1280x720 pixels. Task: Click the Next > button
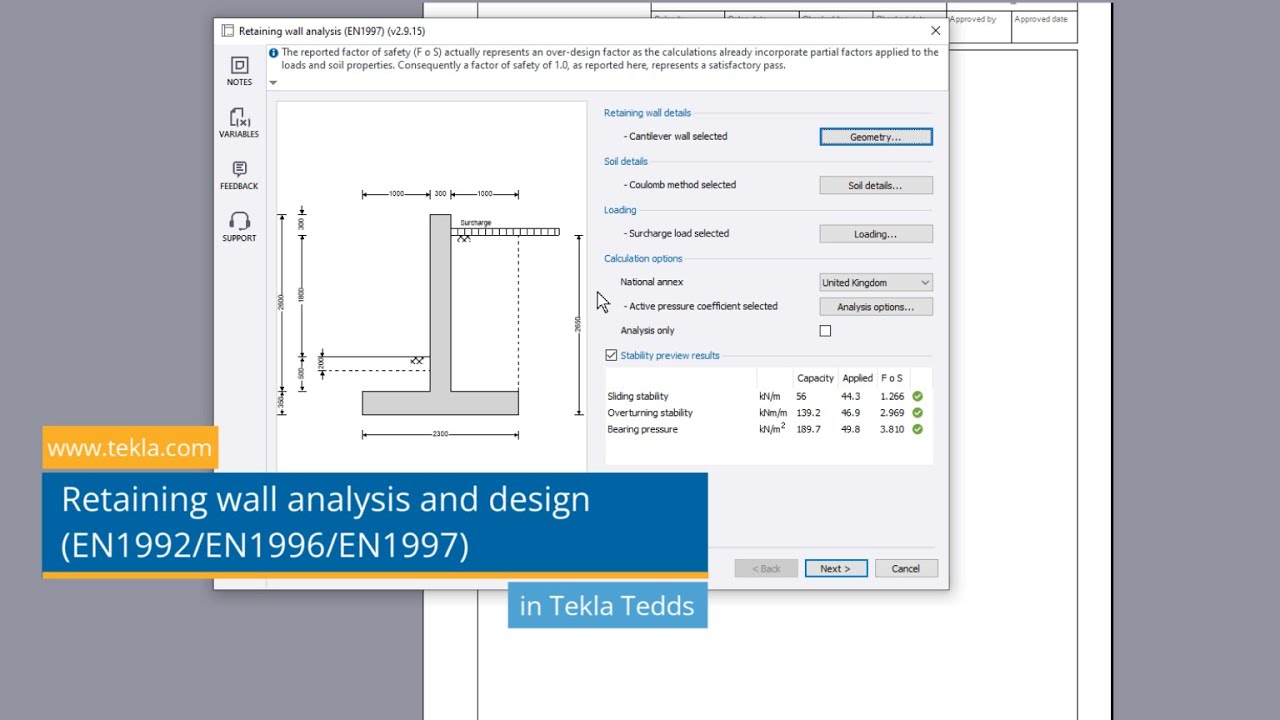click(x=836, y=568)
